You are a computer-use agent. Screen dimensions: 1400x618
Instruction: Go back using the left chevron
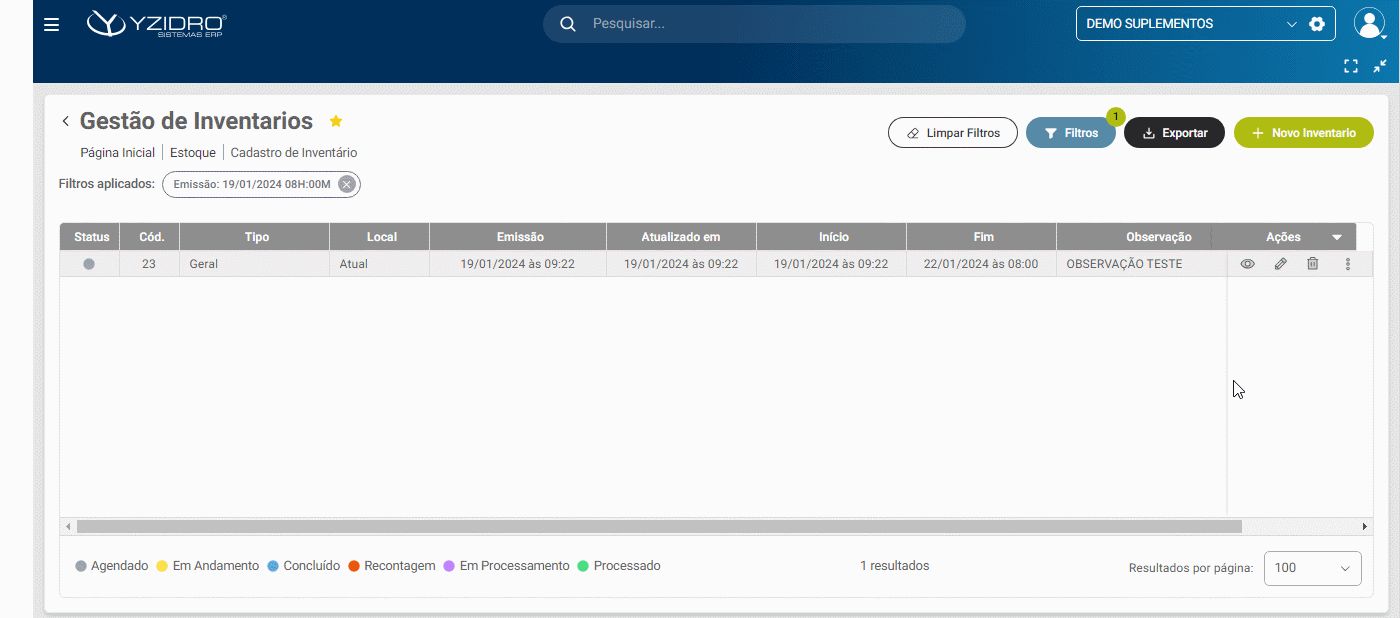[66, 121]
